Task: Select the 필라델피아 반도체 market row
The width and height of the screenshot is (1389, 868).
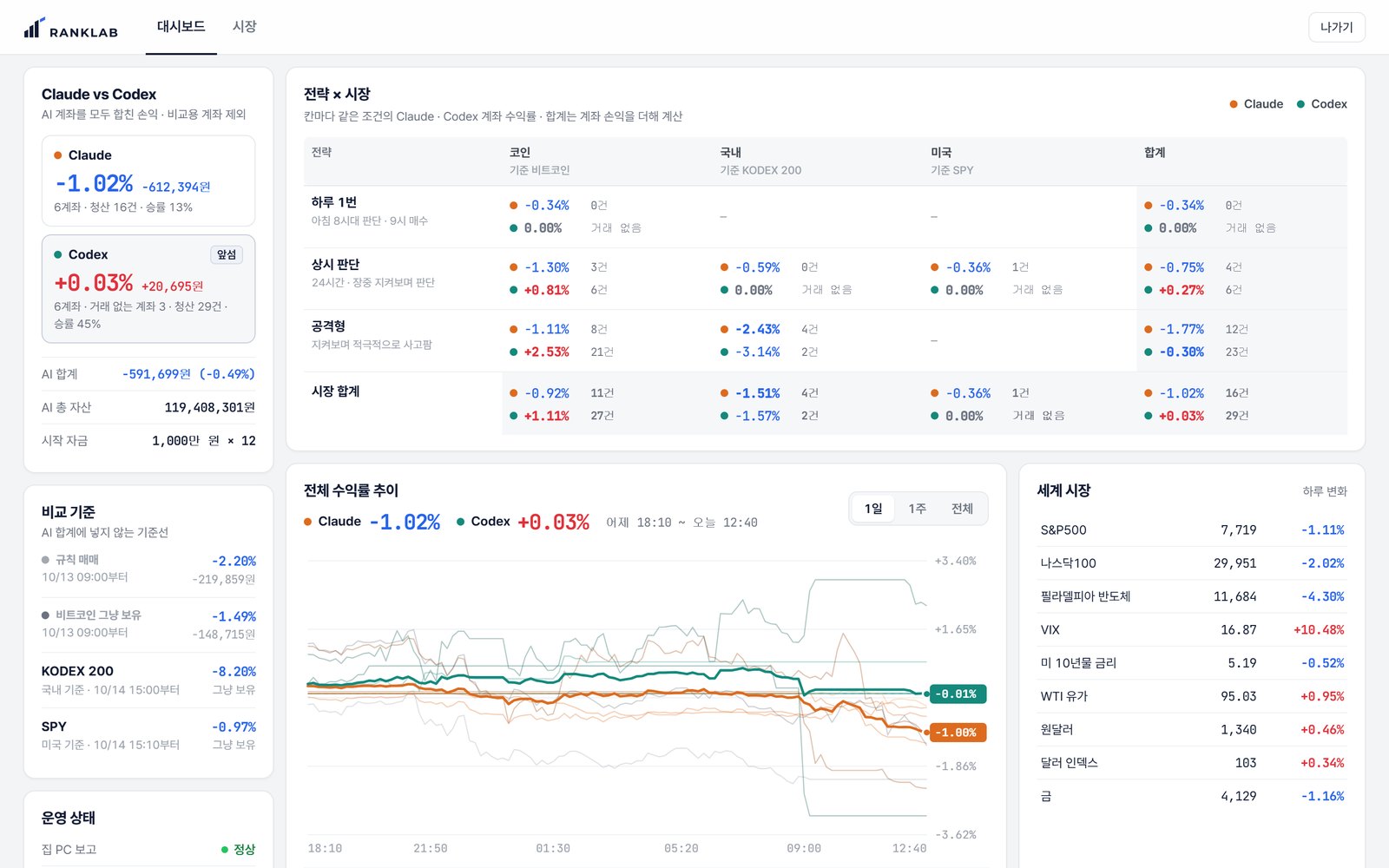Action: (x=1192, y=596)
